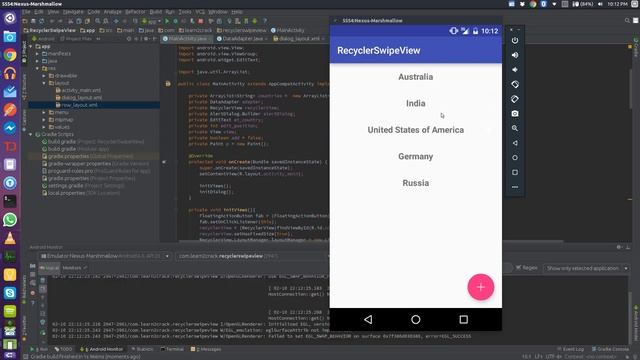Open the Terminal tool window button
Screen dimensions: 640x360
(x=172, y=349)
